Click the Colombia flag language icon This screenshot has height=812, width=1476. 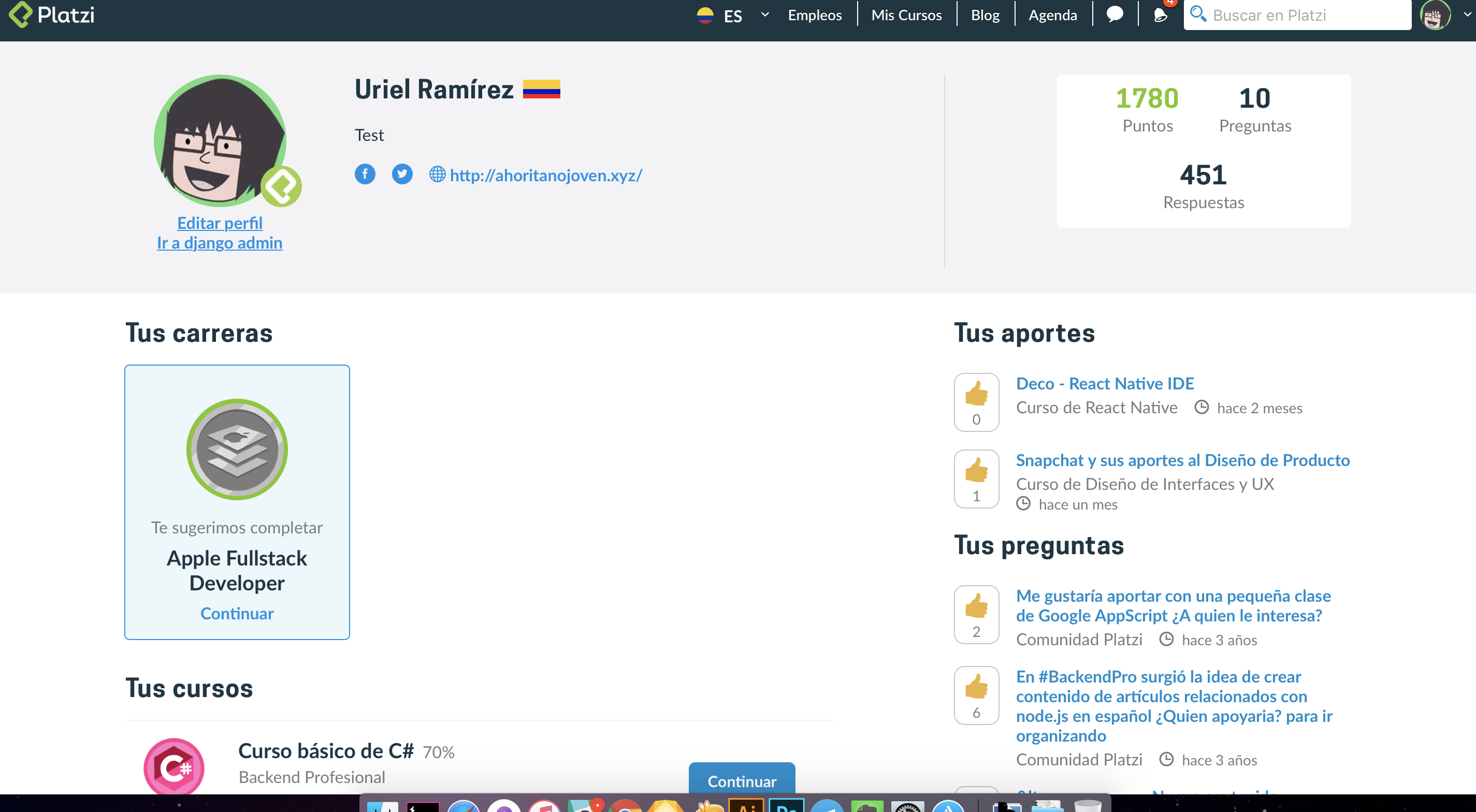(705, 15)
